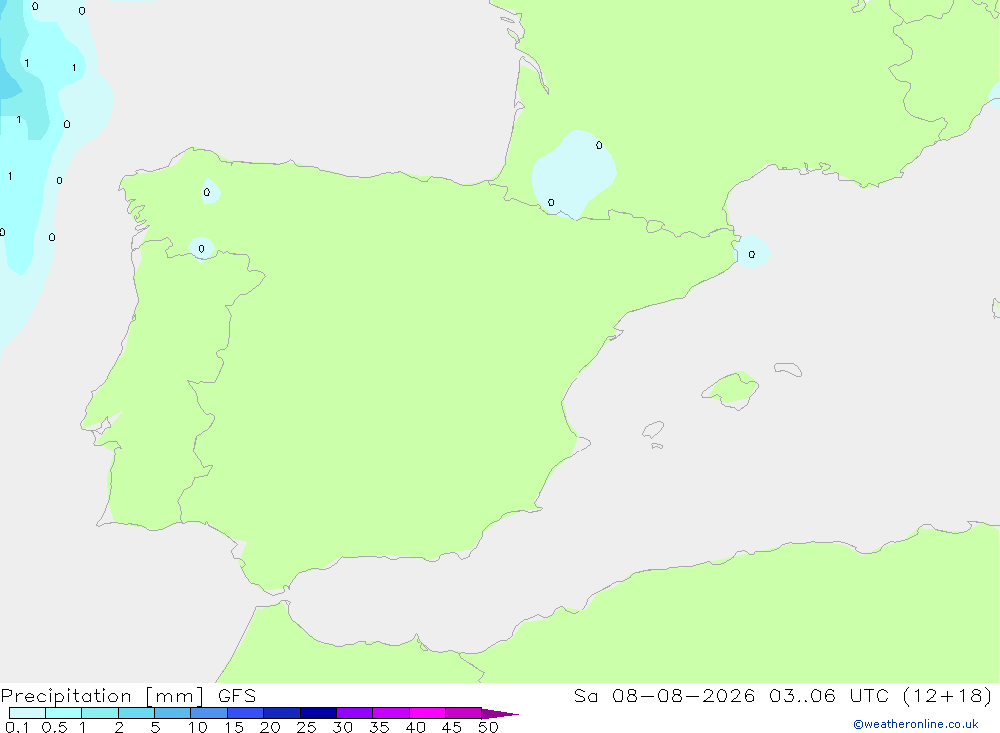Image resolution: width=1000 pixels, height=733 pixels.
Task: Click the purple arrow tip above 50 mm
Action: 499,714
